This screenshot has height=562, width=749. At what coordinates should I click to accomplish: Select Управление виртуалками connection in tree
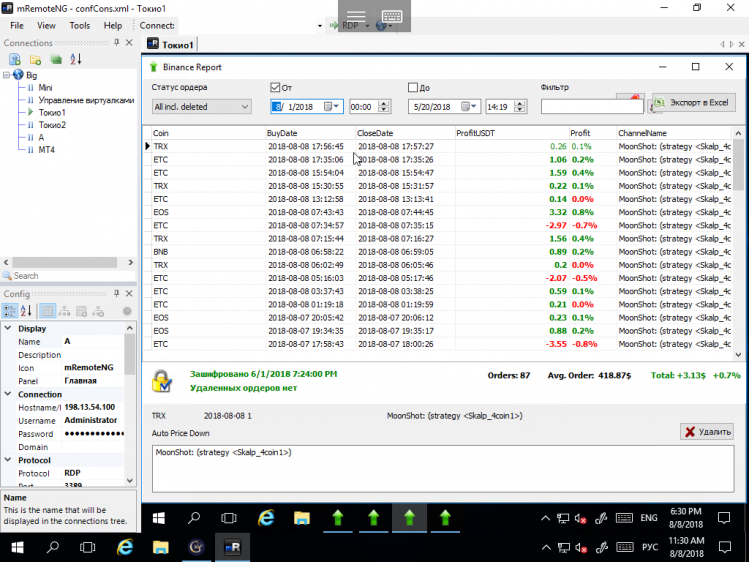86,100
